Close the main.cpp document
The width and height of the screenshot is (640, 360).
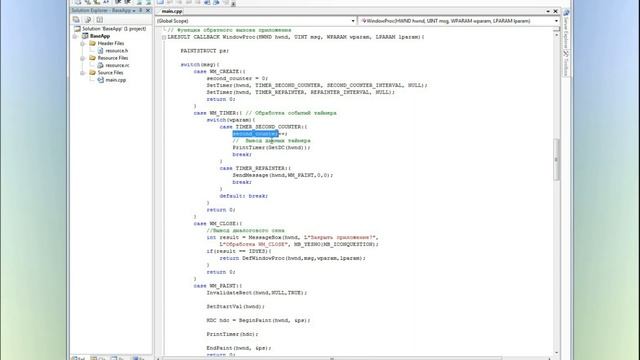pos(556,11)
